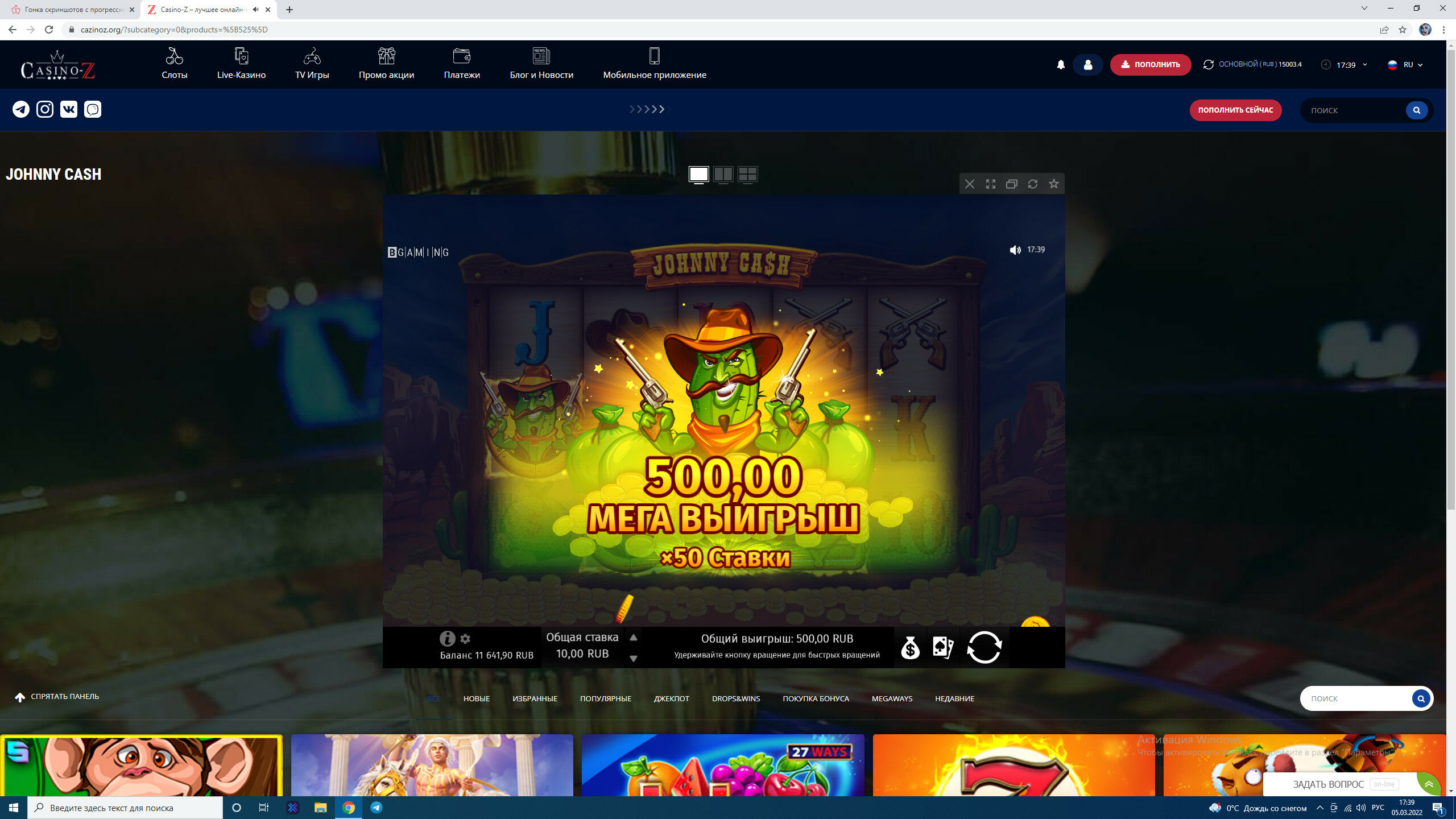
Task: Mute the game sound speaker
Action: pyautogui.click(x=1015, y=250)
